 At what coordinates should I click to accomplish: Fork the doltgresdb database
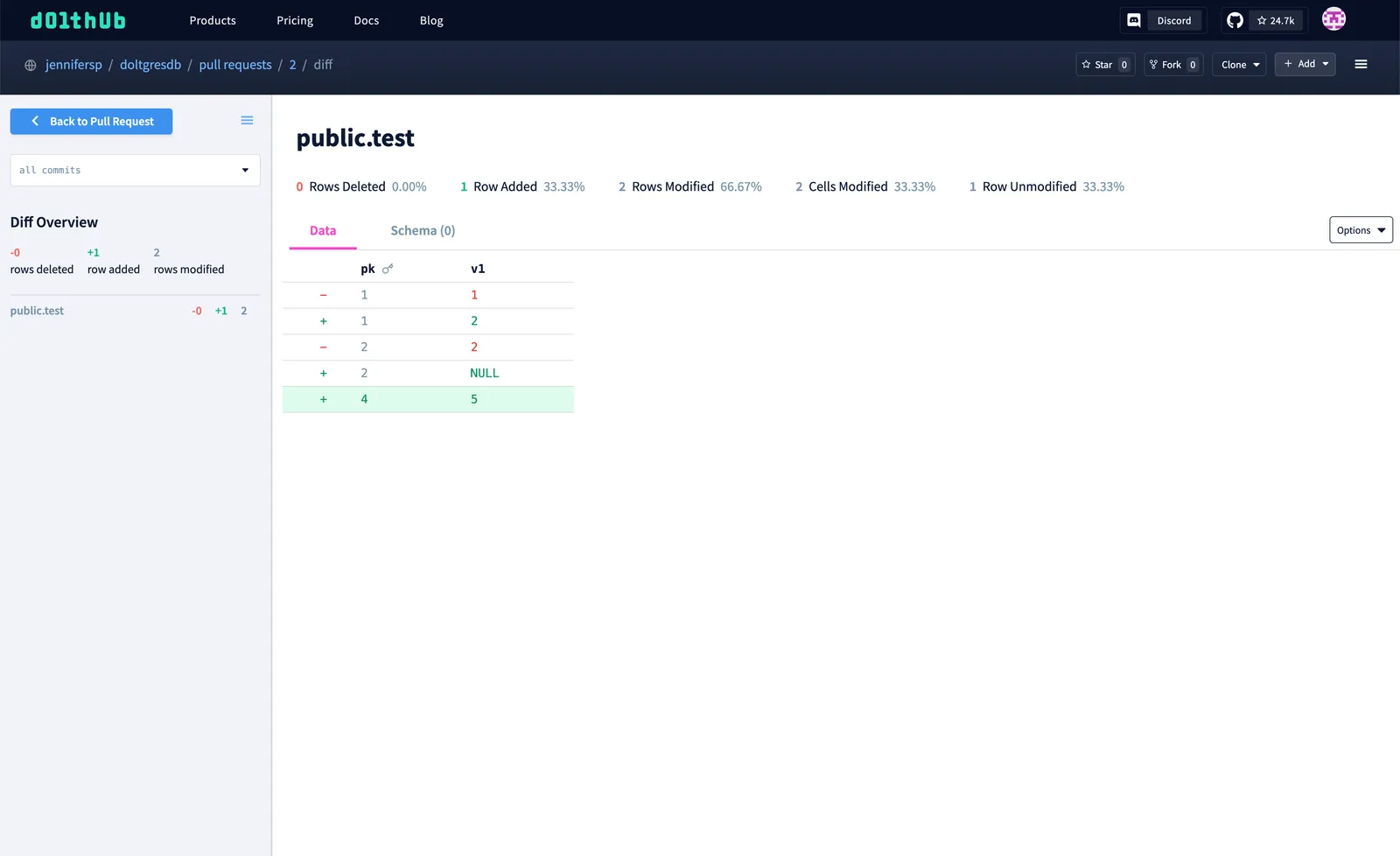1173,64
